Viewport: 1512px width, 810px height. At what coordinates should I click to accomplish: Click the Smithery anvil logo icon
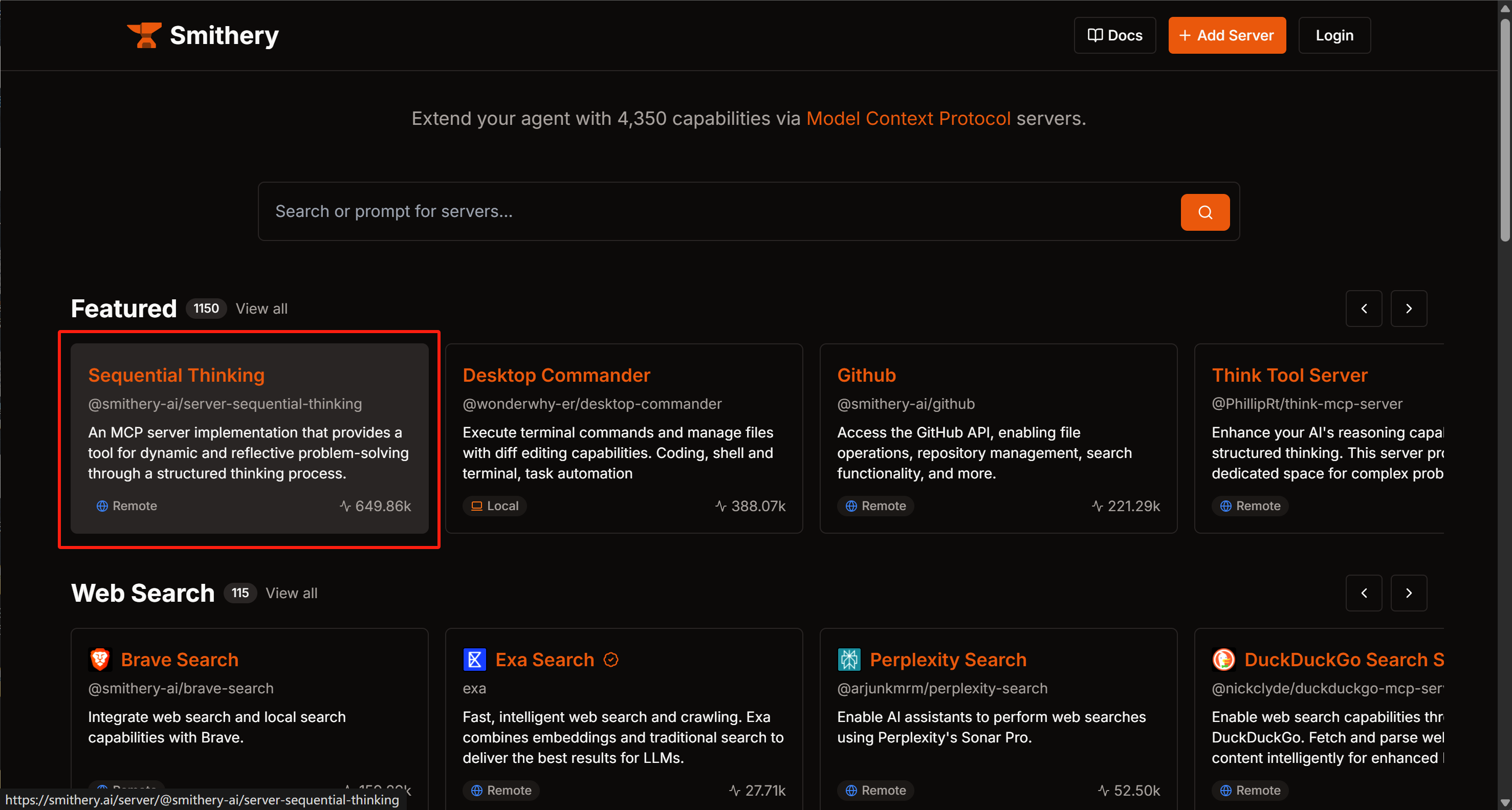[144, 35]
